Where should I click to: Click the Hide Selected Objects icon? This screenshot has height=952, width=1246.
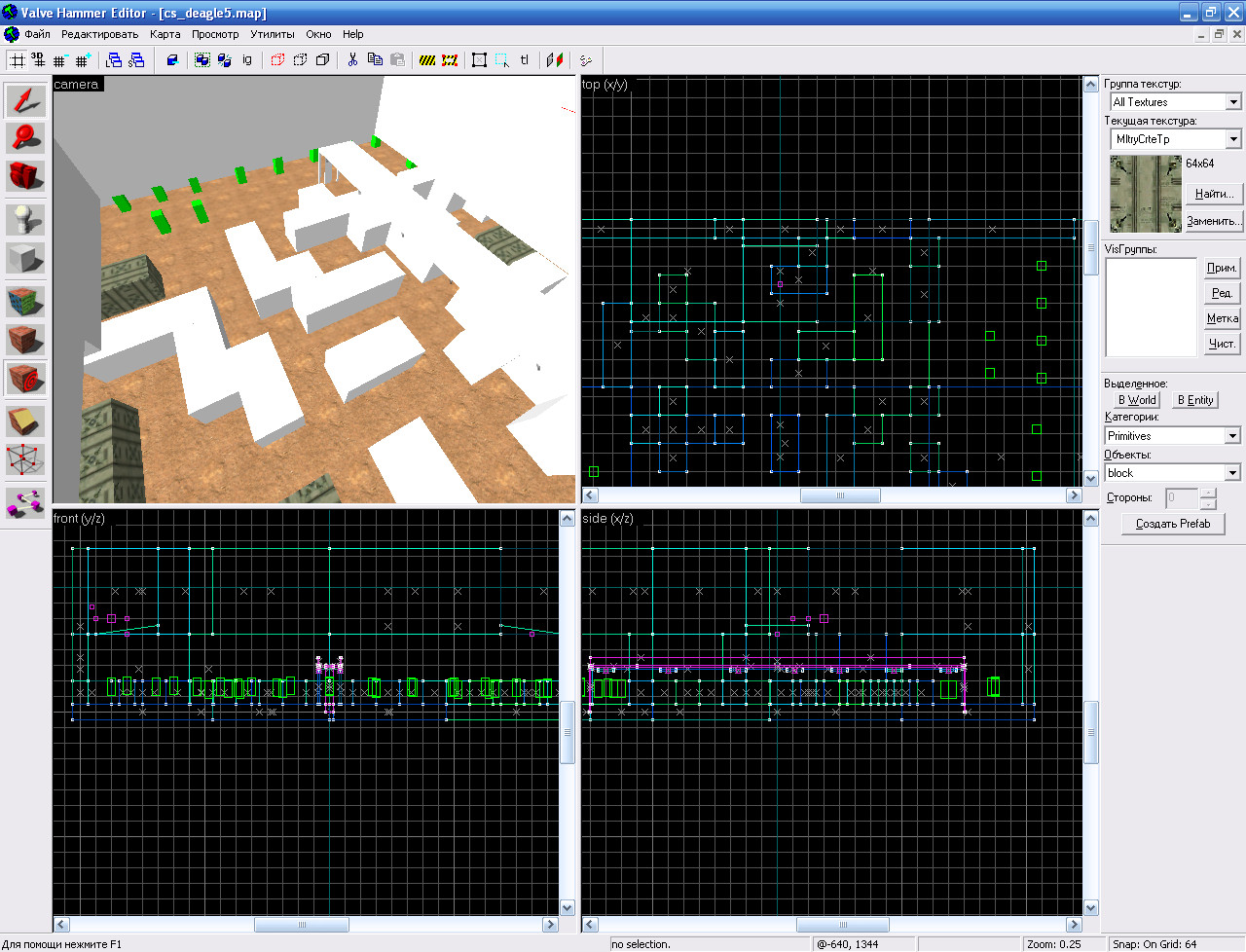pyautogui.click(x=277, y=60)
